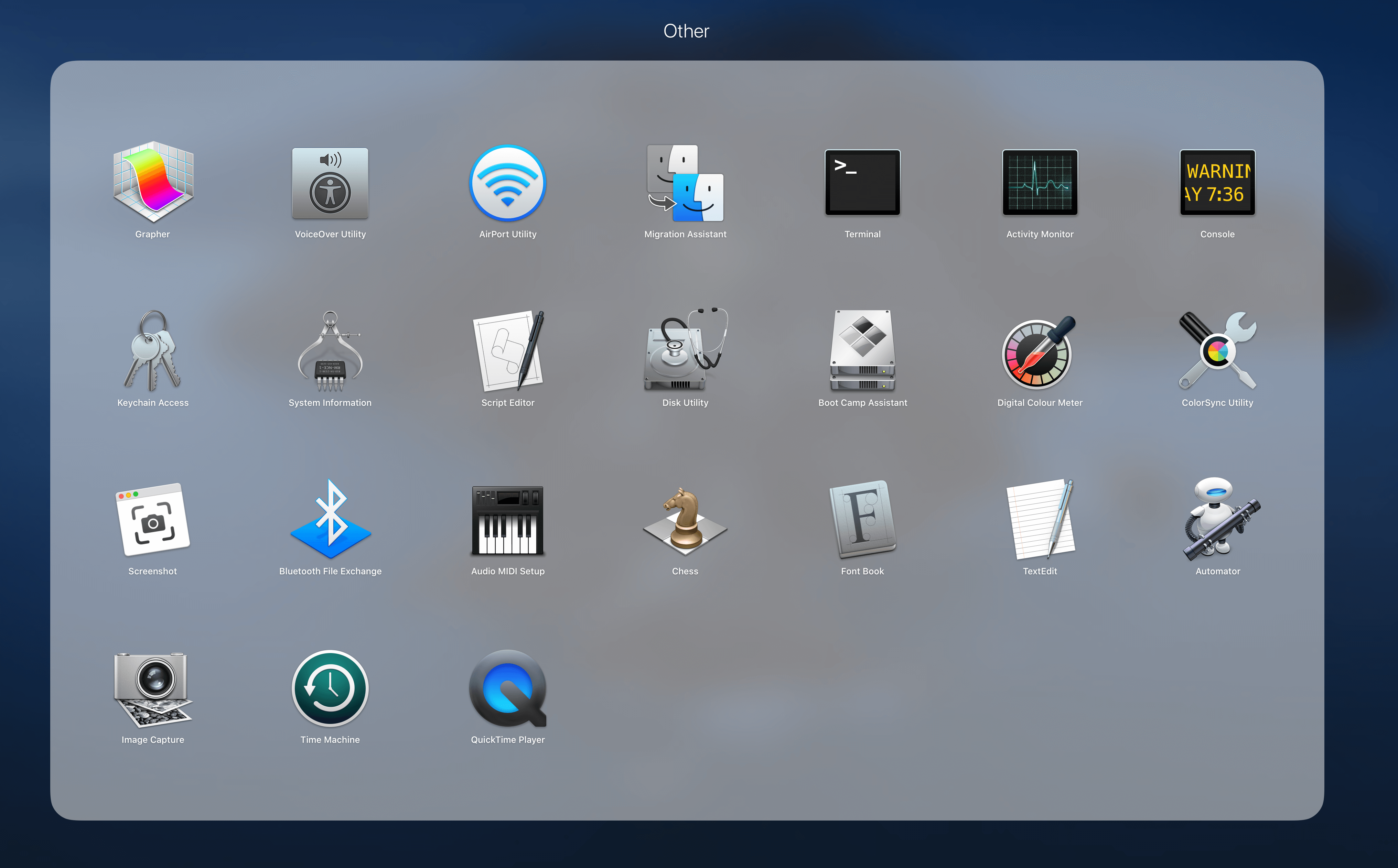Open Script Editor

[507, 351]
